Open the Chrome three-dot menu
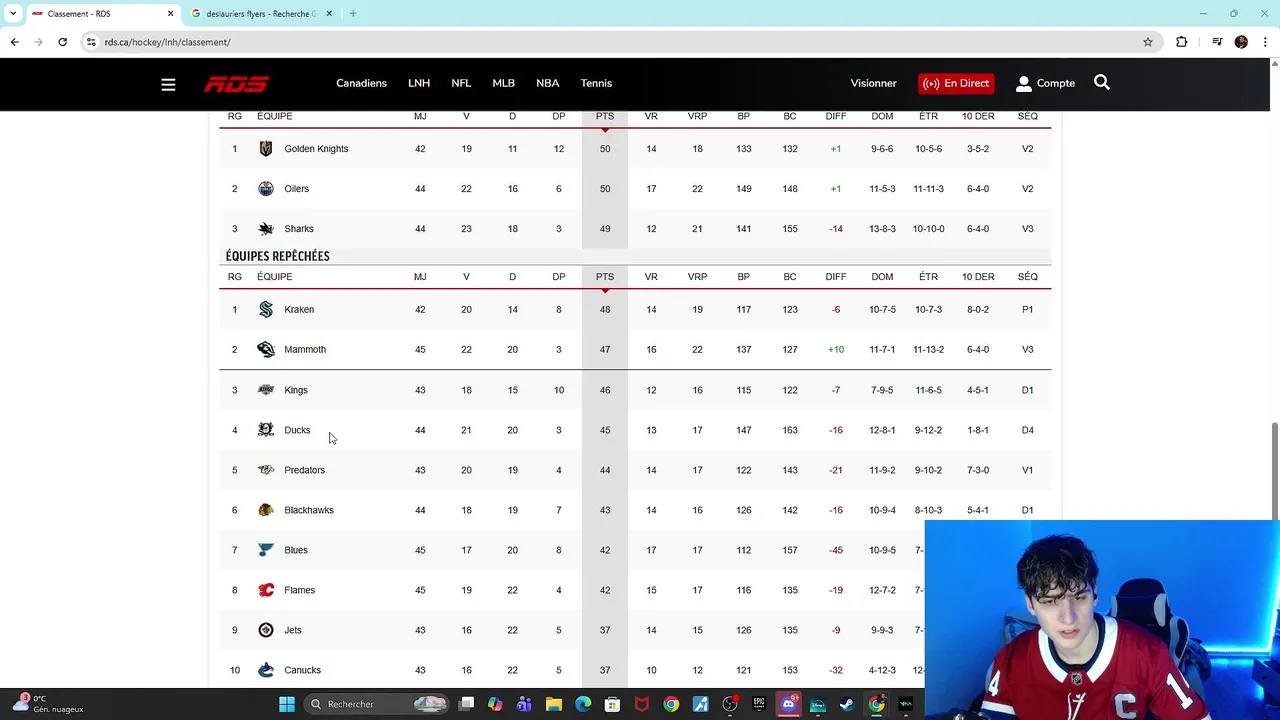 pyautogui.click(x=1266, y=42)
